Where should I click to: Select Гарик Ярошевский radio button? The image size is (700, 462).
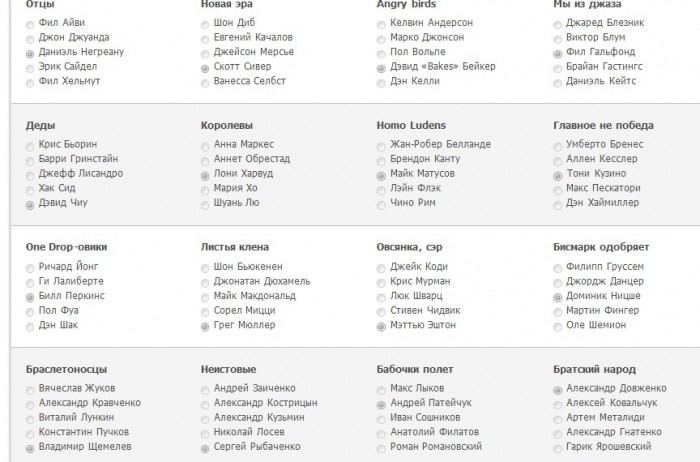click(557, 447)
